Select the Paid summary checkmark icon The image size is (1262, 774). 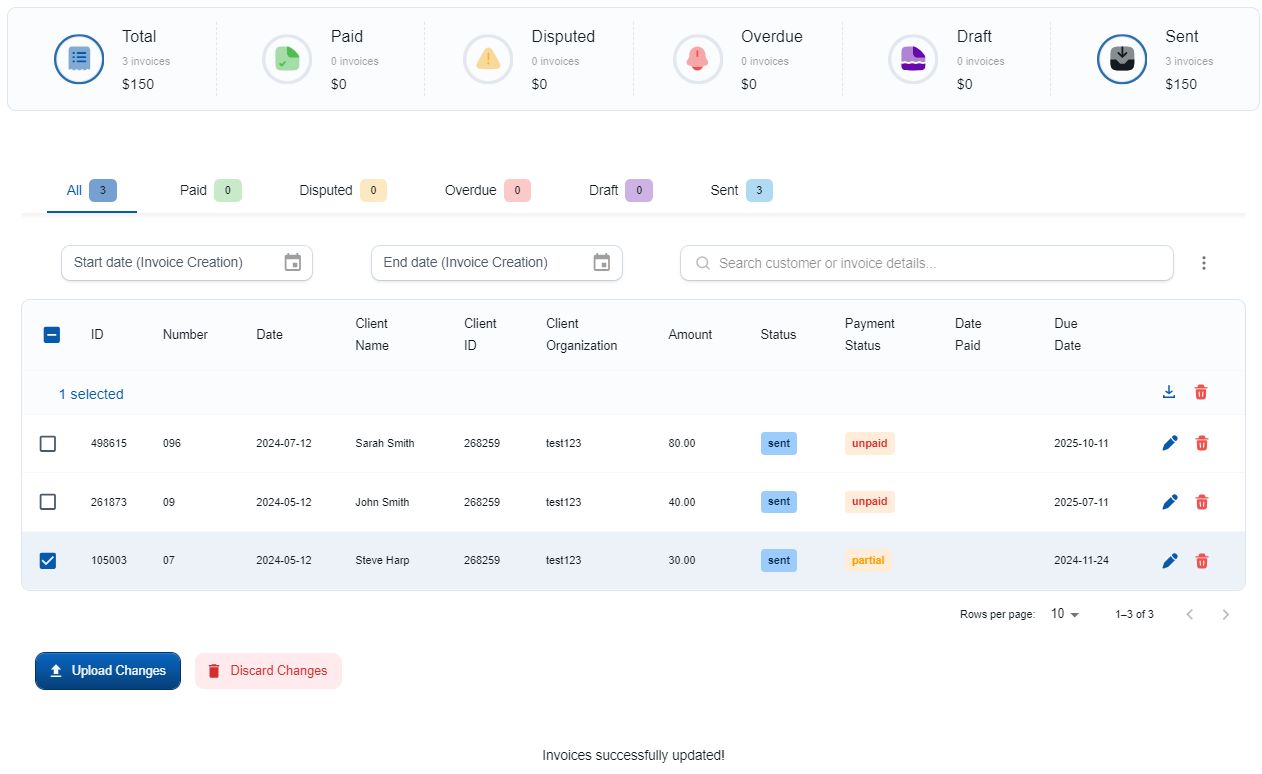(x=287, y=58)
